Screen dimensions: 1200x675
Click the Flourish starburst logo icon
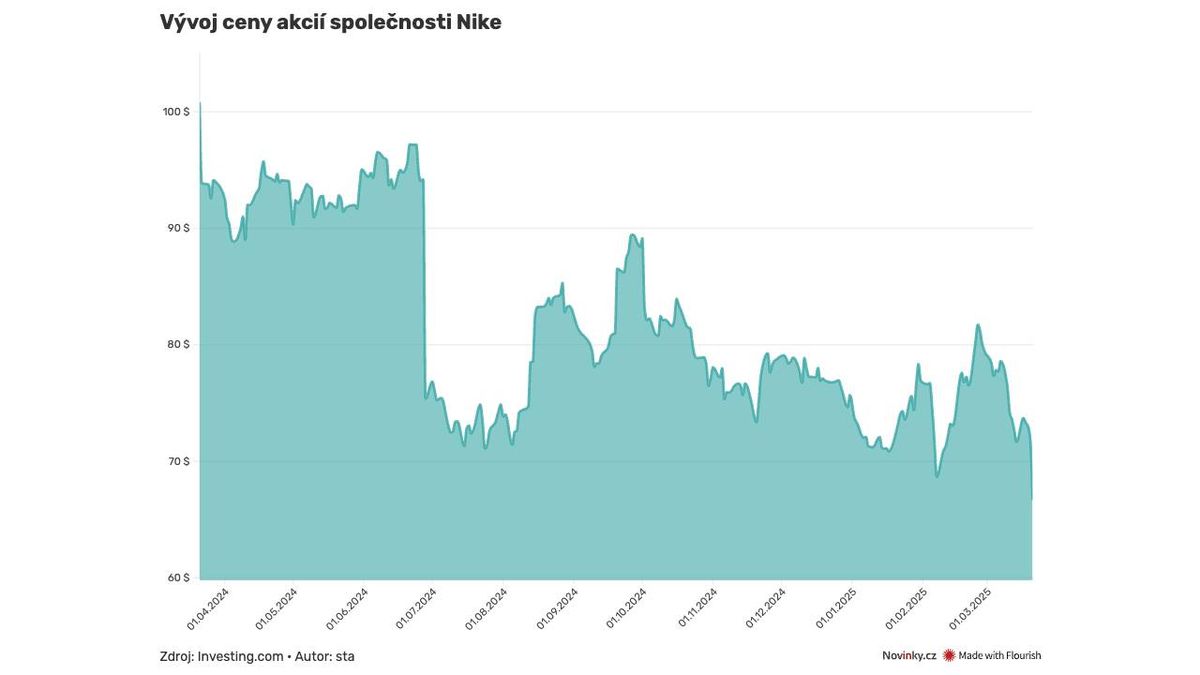(949, 656)
